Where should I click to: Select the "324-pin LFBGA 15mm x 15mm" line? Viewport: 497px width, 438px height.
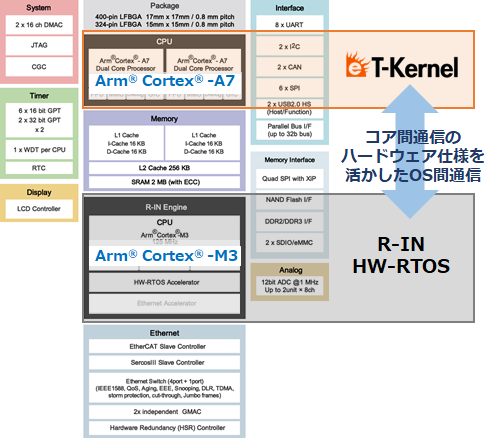click(x=165, y=24)
